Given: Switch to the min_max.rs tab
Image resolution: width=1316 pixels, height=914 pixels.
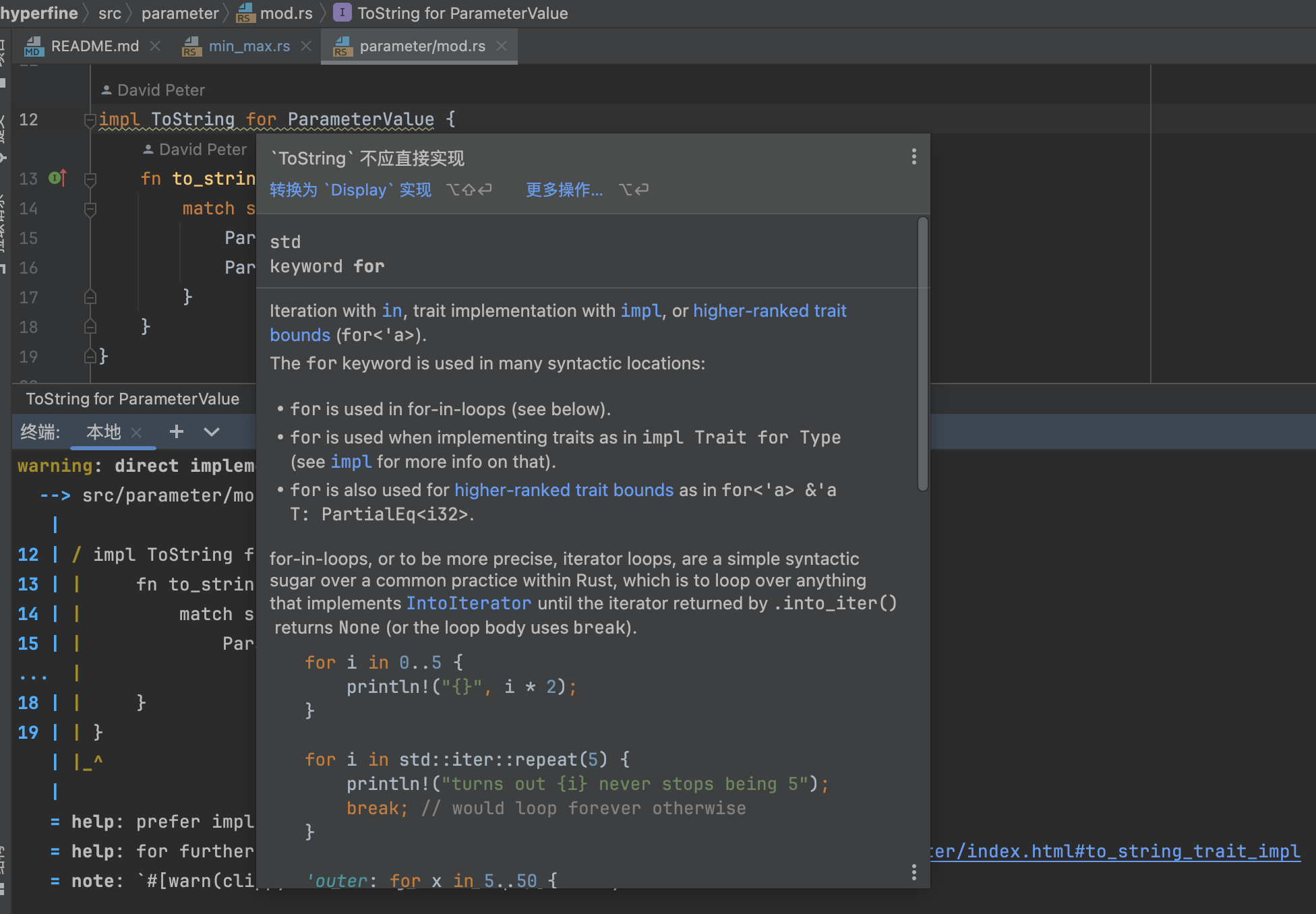Looking at the screenshot, I should pyautogui.click(x=249, y=46).
